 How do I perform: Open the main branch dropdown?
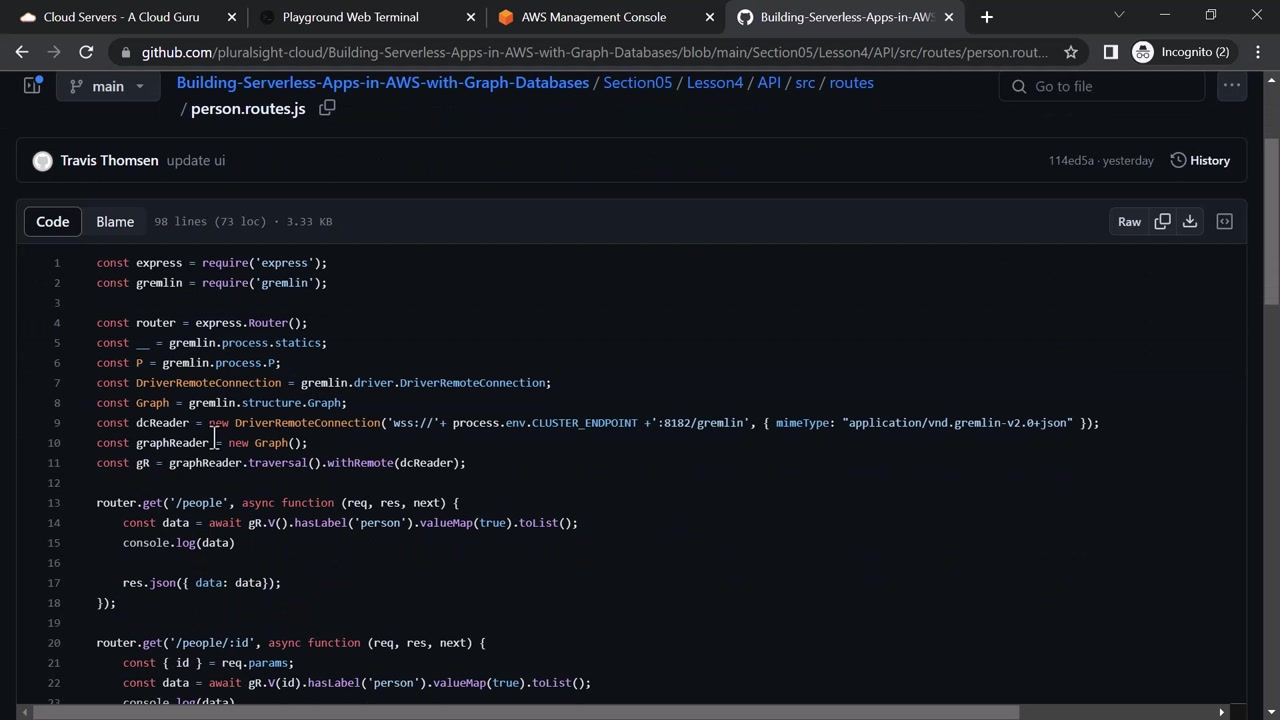point(107,86)
